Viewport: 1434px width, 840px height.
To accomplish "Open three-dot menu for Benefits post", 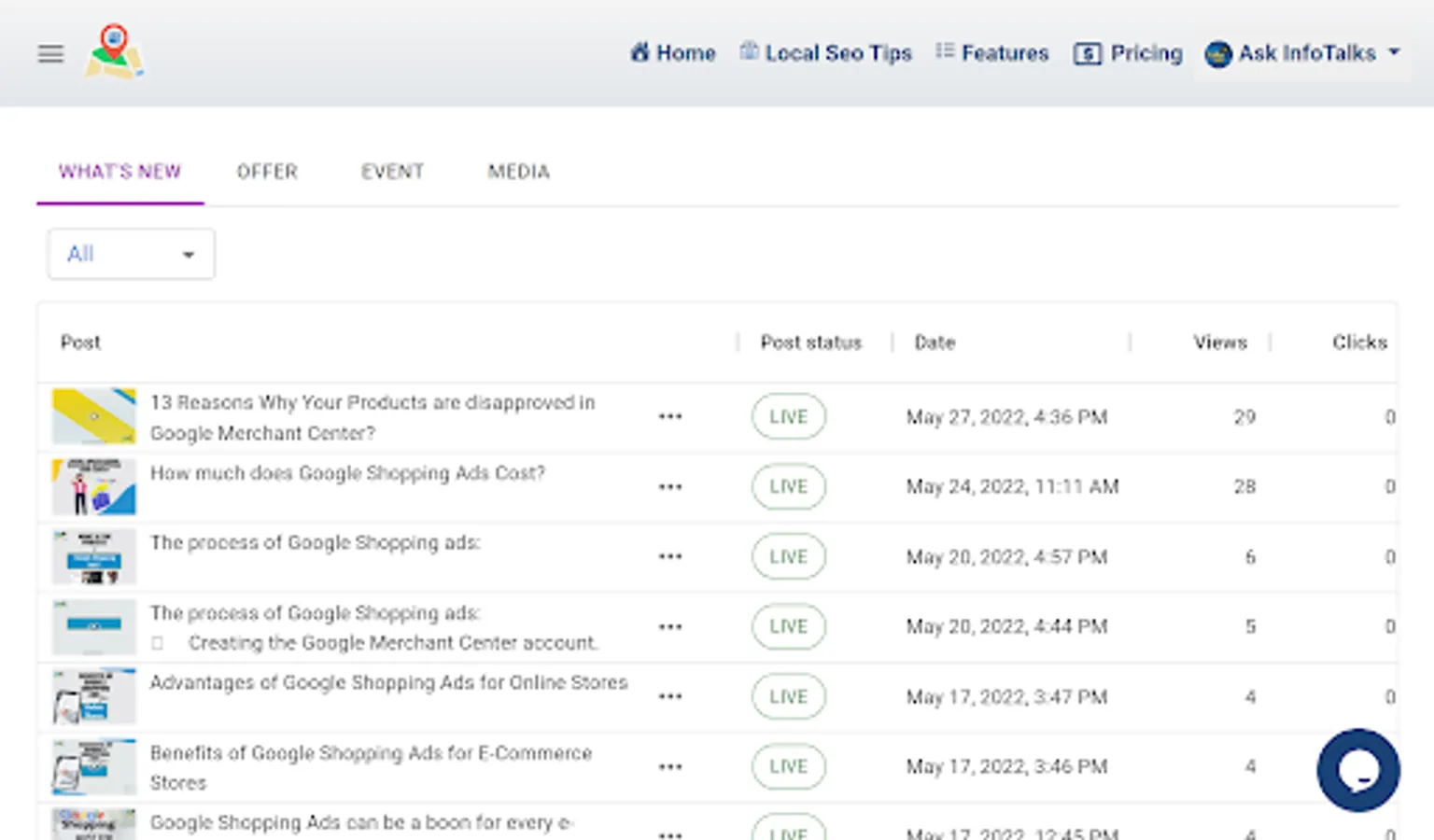I will pyautogui.click(x=669, y=767).
